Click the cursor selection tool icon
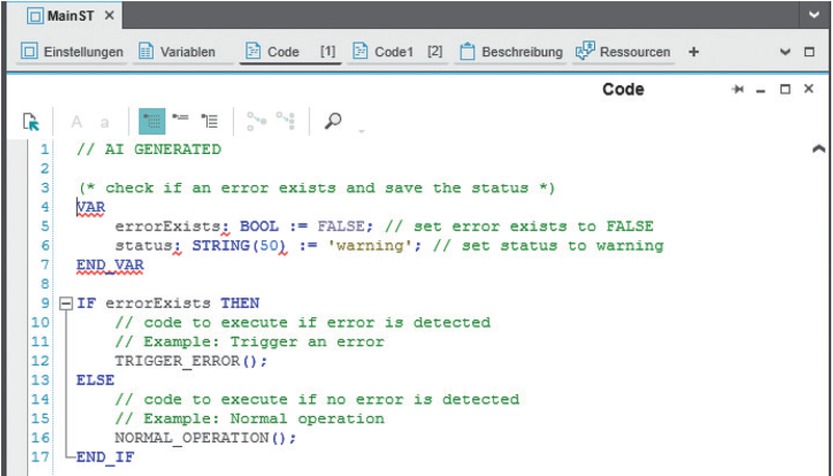Viewport: 833px width, 476px height. (31, 122)
